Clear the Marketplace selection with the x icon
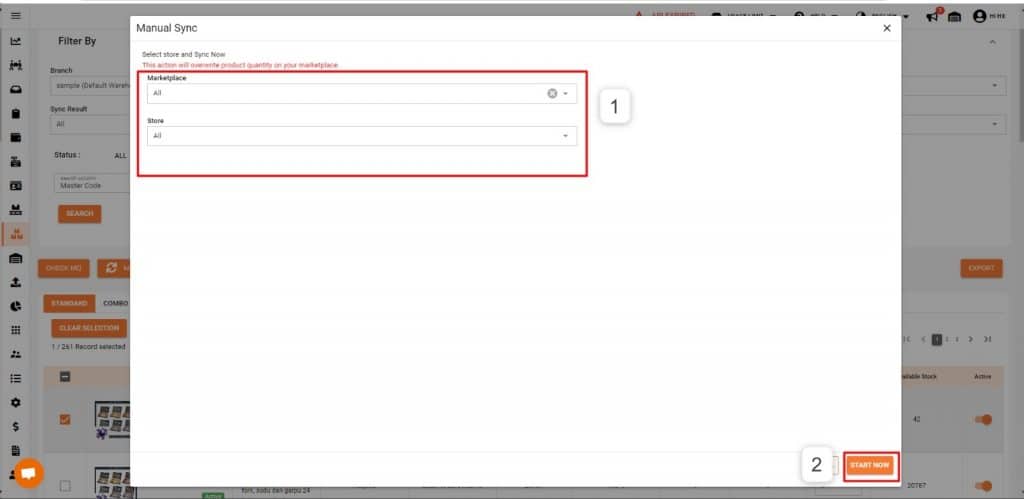 [552, 93]
